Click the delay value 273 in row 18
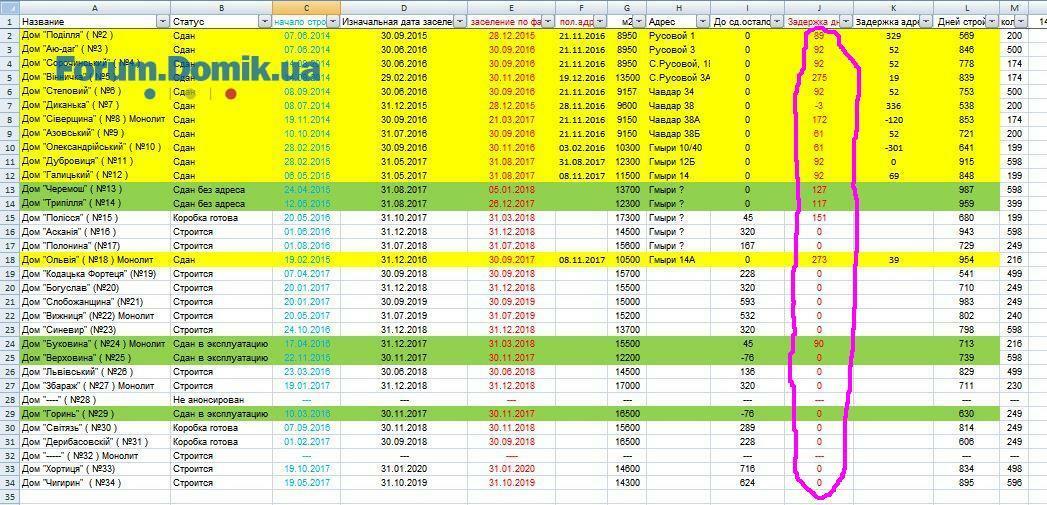This screenshot has height=505, width=1047. pos(818,259)
